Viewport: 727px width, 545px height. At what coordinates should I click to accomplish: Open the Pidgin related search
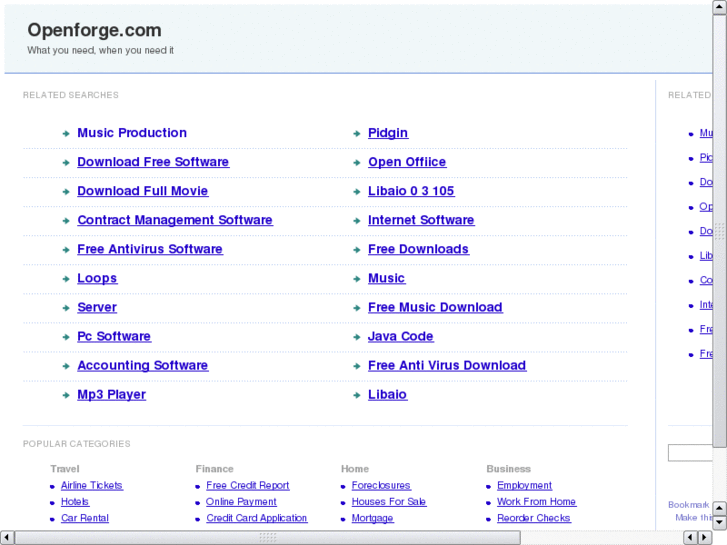pyautogui.click(x=388, y=133)
